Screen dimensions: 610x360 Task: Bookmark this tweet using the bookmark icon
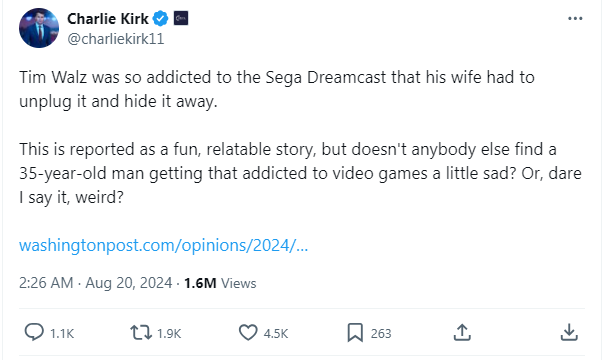355,333
